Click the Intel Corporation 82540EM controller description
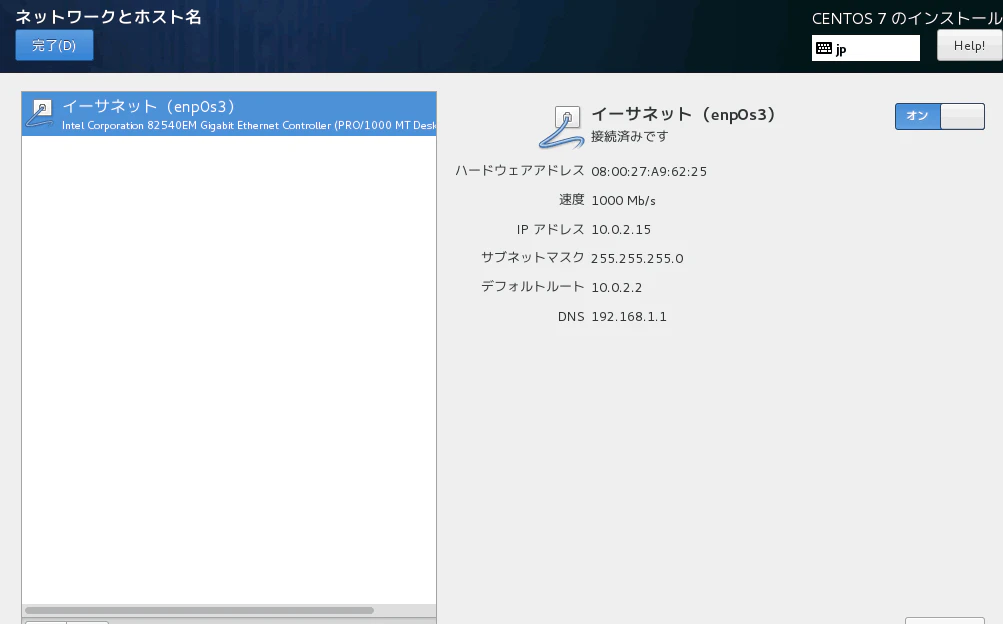The width and height of the screenshot is (1003, 624). coord(249,125)
